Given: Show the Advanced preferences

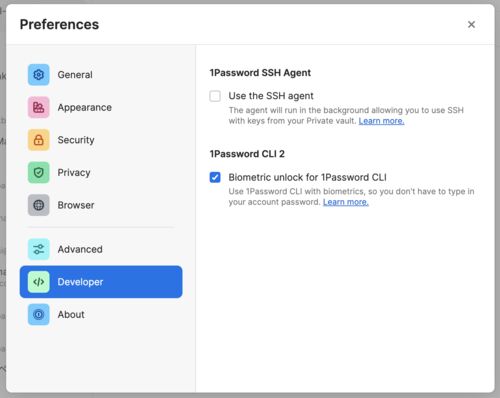Looking at the screenshot, I should click(101, 249).
